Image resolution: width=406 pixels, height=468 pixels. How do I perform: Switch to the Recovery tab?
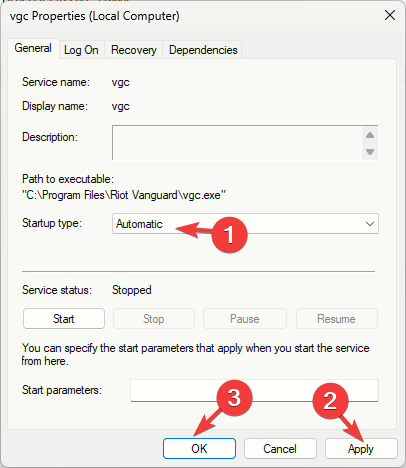(x=134, y=50)
